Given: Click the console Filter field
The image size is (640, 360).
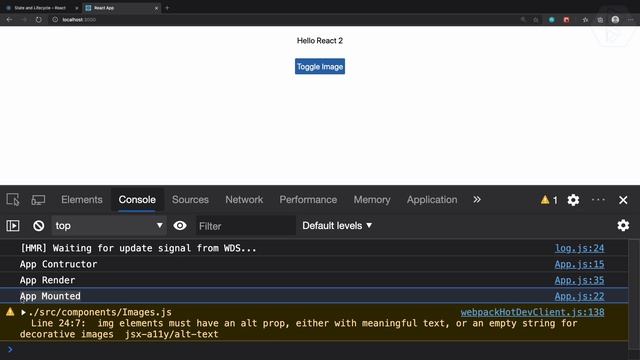Looking at the screenshot, I should pyautogui.click(x=246, y=226).
